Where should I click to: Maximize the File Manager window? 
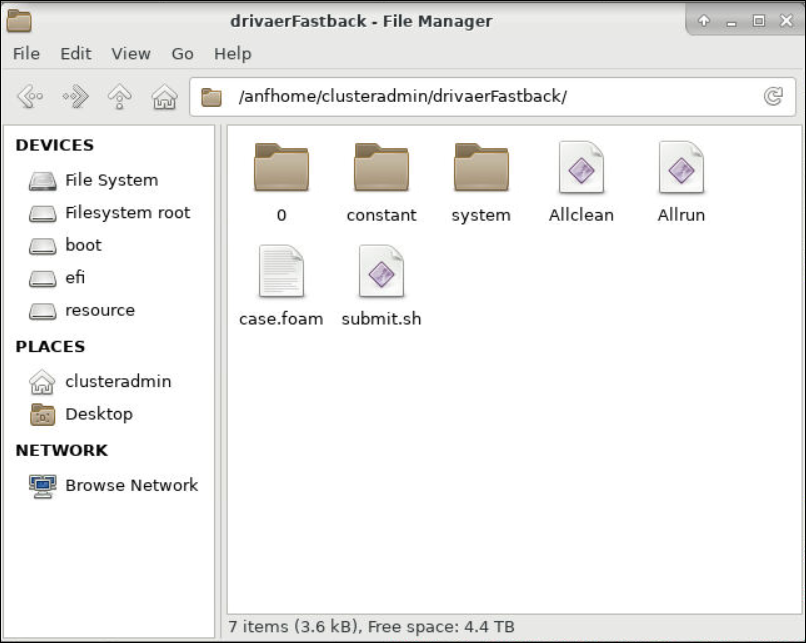pos(759,21)
